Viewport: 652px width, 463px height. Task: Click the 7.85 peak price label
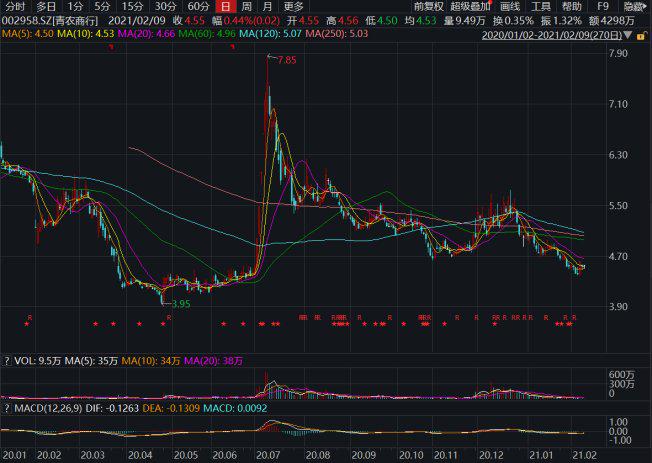click(x=286, y=61)
